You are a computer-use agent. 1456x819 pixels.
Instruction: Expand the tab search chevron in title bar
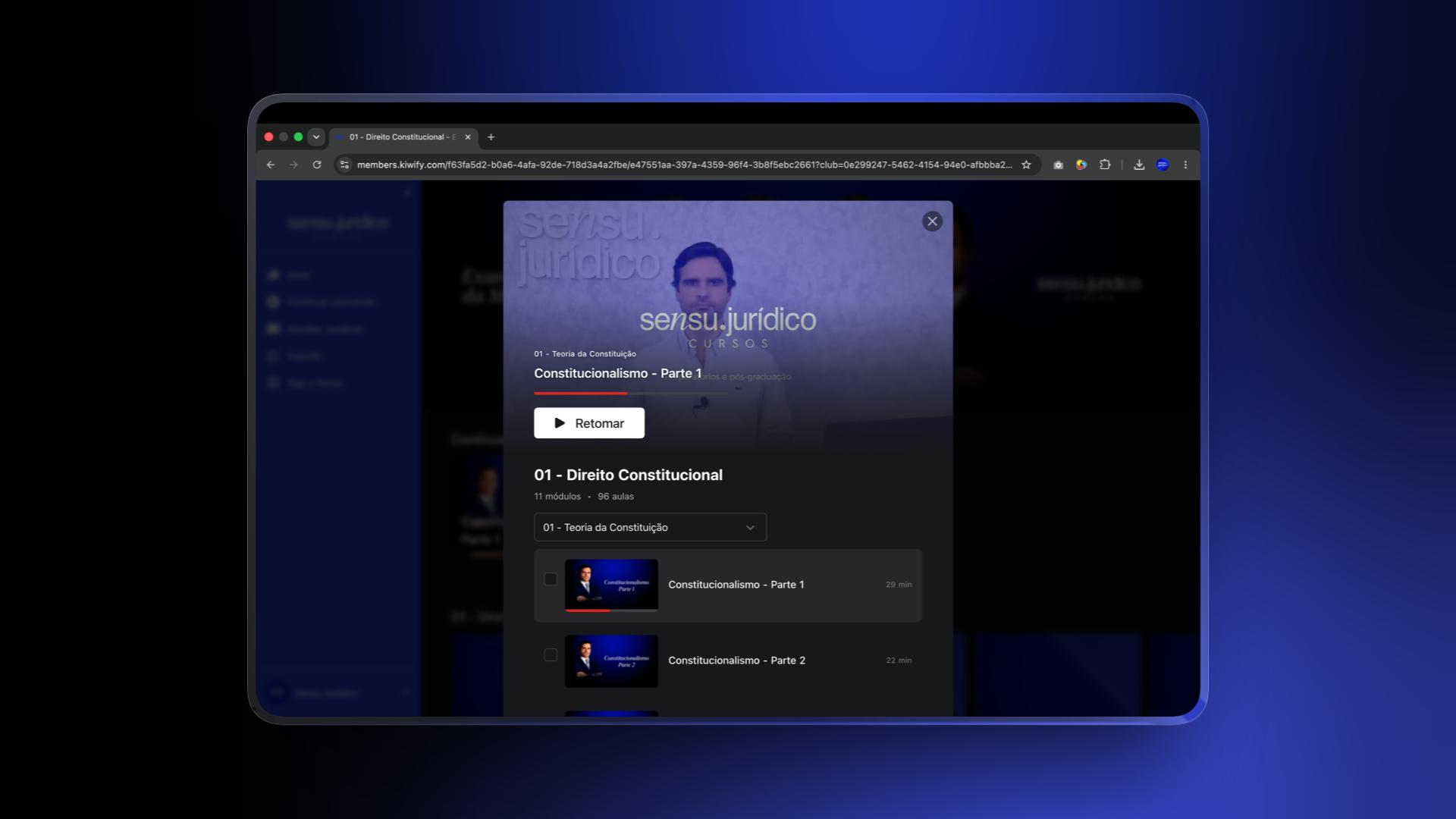316,137
